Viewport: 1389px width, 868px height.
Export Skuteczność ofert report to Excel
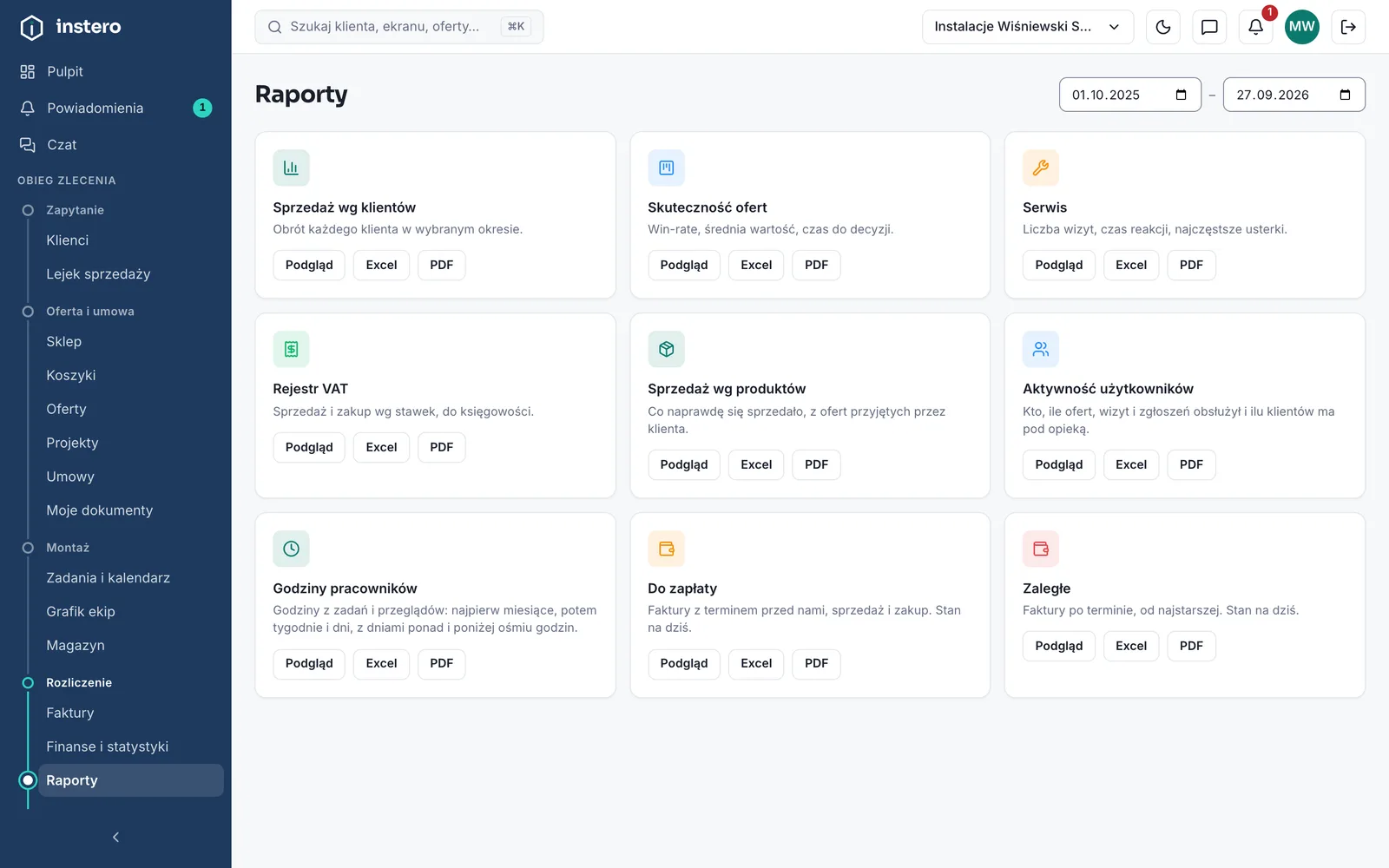(x=756, y=265)
